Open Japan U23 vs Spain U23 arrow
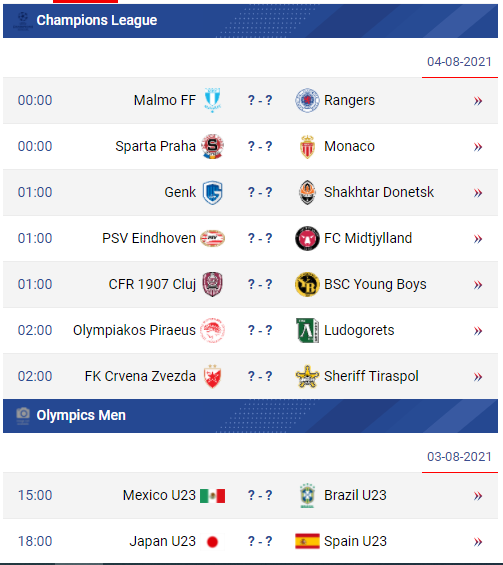The image size is (503, 565). [x=478, y=542]
